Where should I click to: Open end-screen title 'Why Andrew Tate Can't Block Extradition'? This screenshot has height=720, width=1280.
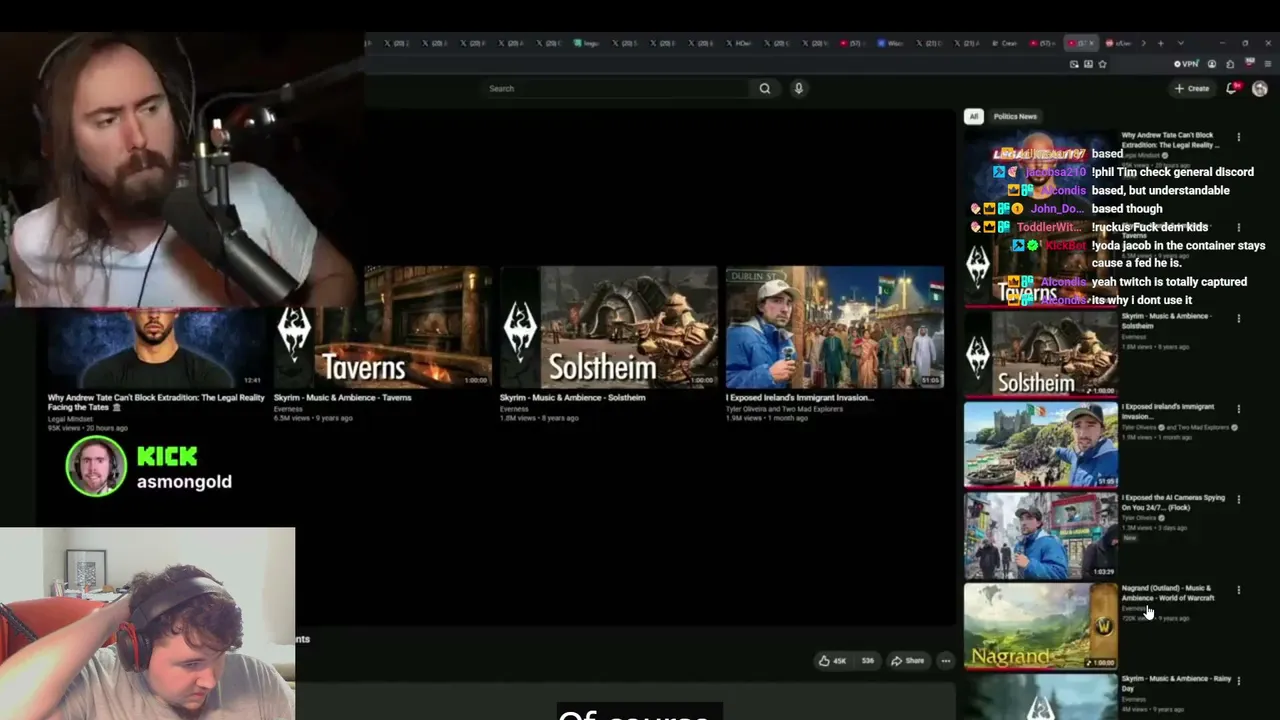[x=156, y=402]
